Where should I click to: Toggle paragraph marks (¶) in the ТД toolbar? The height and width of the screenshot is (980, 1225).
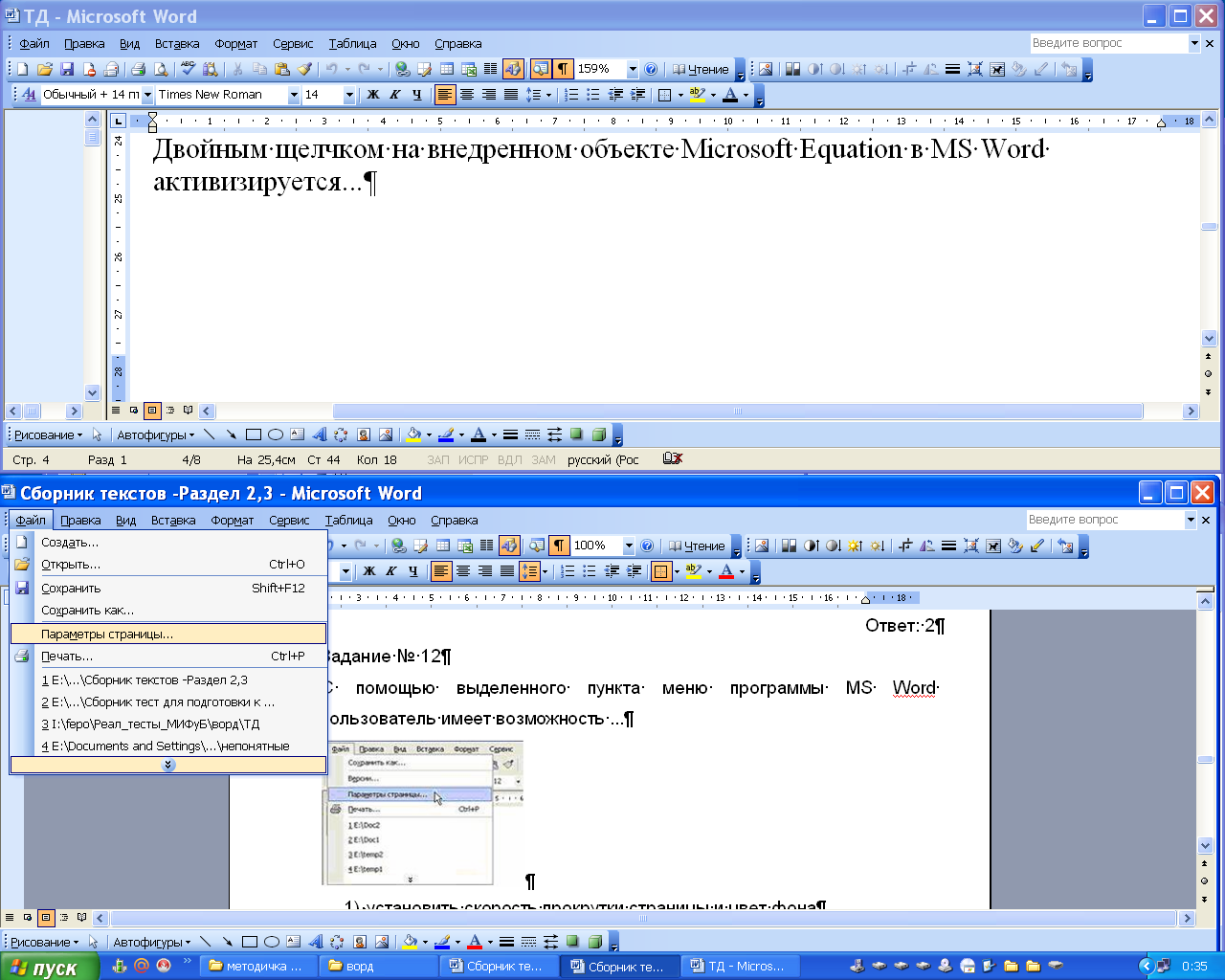(563, 69)
